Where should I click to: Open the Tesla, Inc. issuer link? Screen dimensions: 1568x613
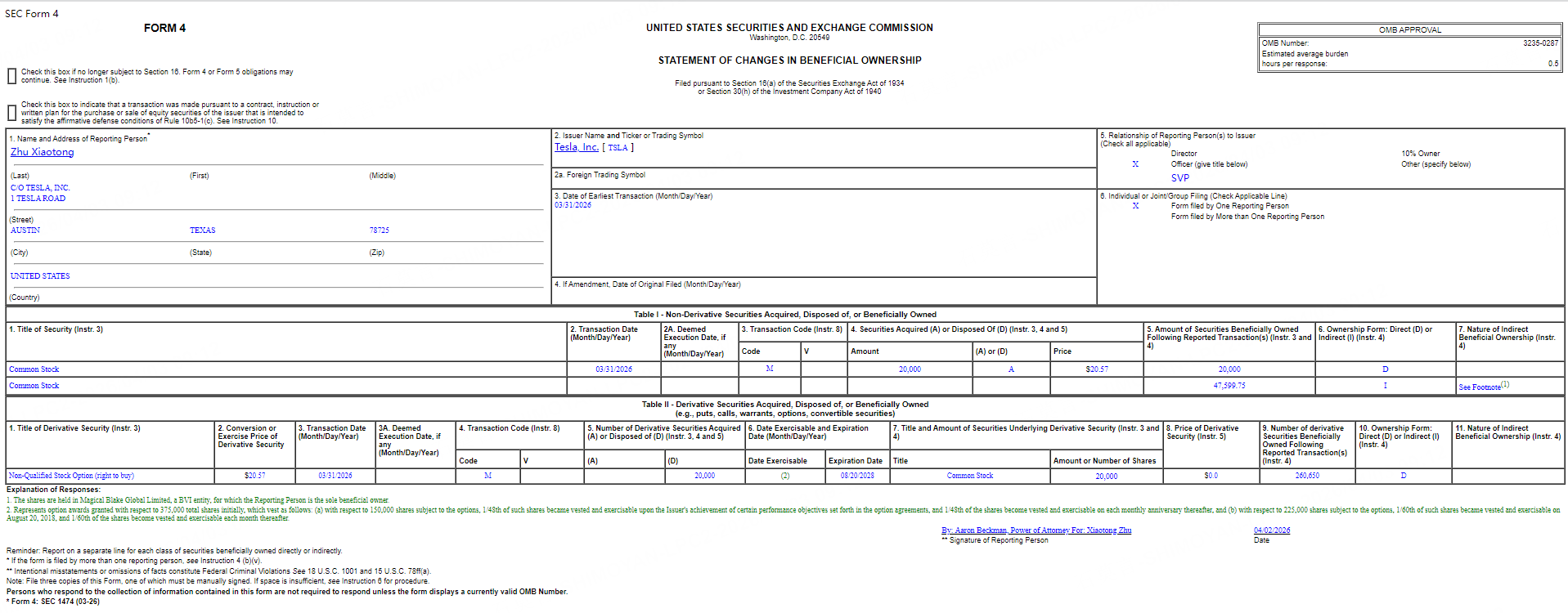coord(577,147)
